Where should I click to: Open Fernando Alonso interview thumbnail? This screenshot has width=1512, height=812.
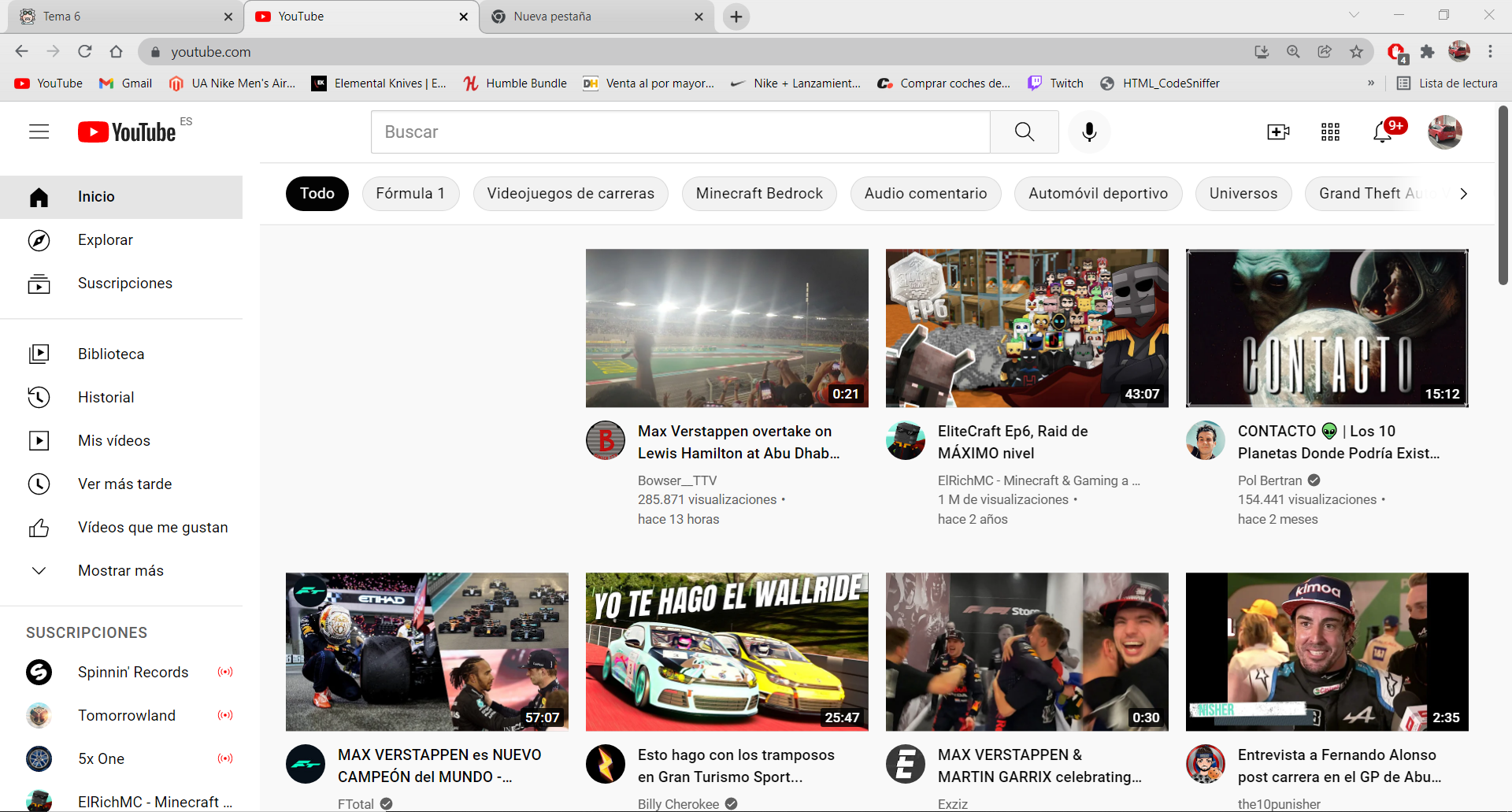pos(1327,652)
